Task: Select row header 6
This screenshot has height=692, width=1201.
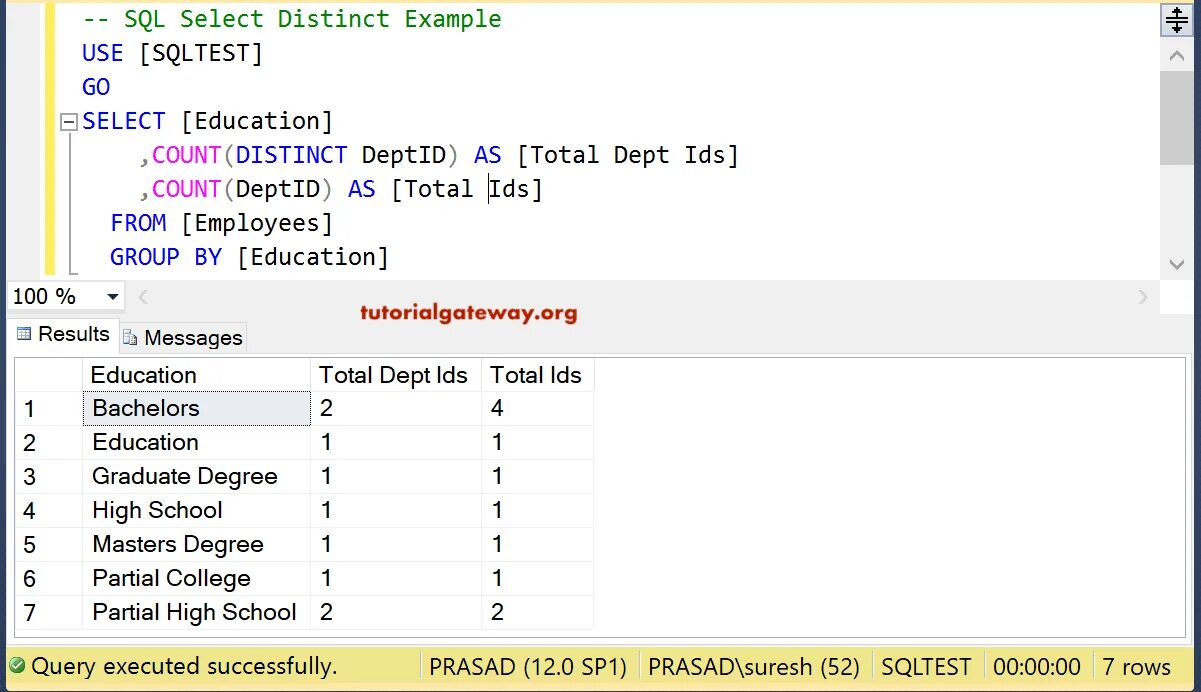Action: pyautogui.click(x=49, y=578)
